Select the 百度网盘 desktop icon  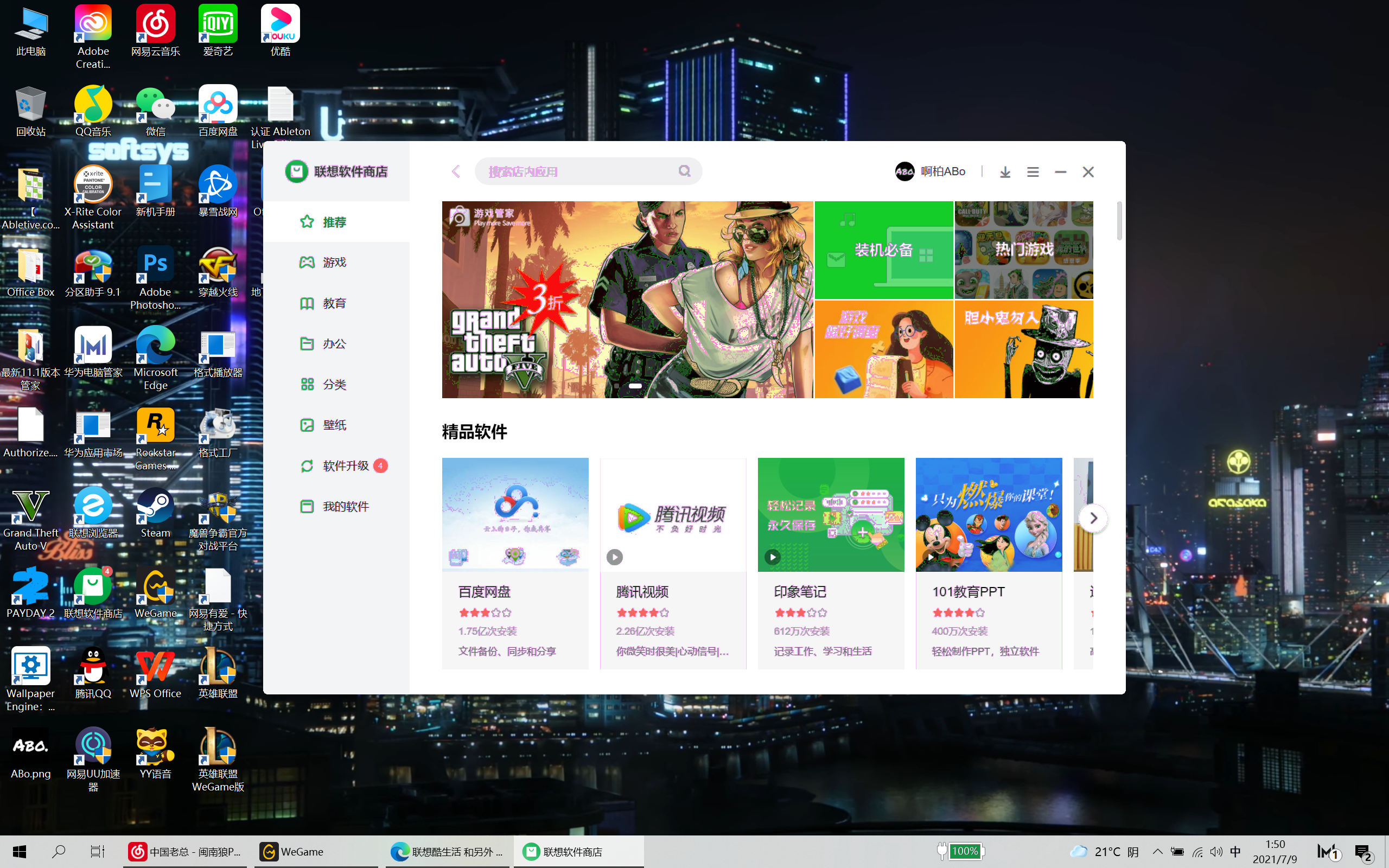[x=218, y=111]
